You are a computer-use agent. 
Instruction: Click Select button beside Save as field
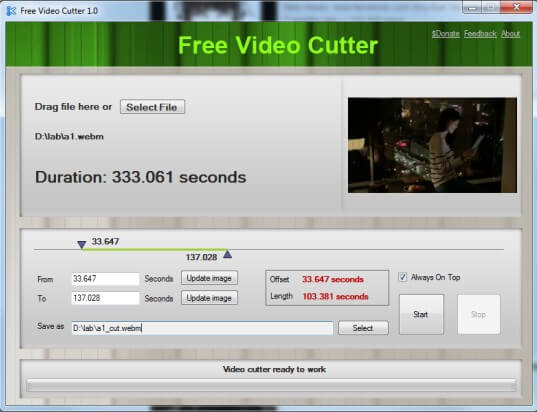[x=363, y=328]
